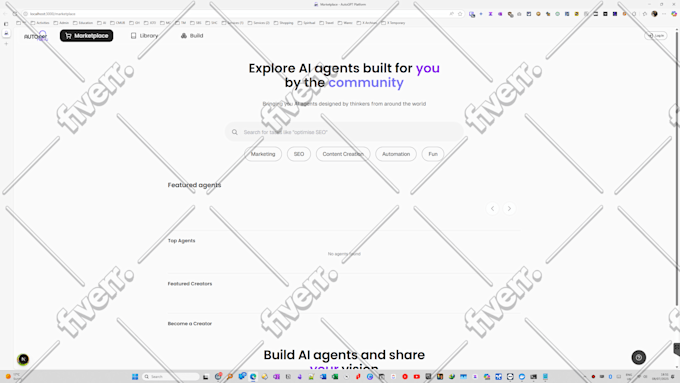The width and height of the screenshot is (680, 383).
Task: Add a new tab with the plus icon
Action: [x=6, y=44]
